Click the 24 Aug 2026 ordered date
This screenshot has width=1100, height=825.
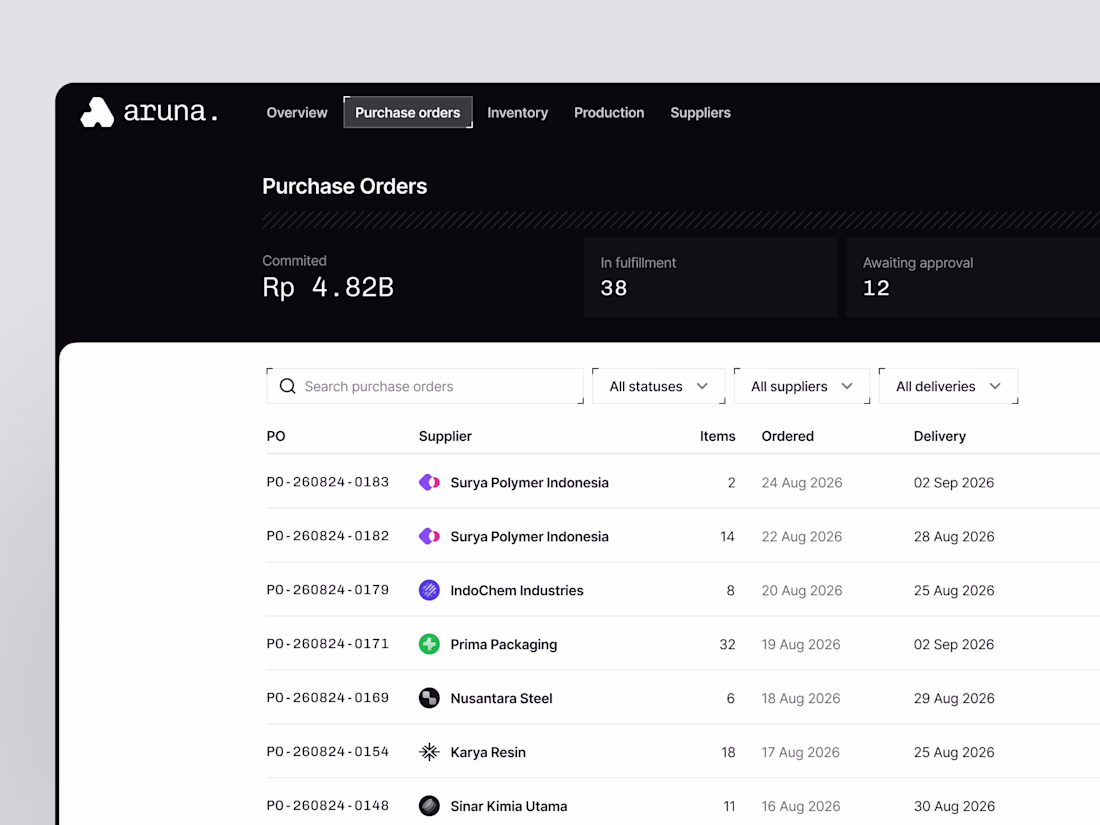click(x=802, y=483)
